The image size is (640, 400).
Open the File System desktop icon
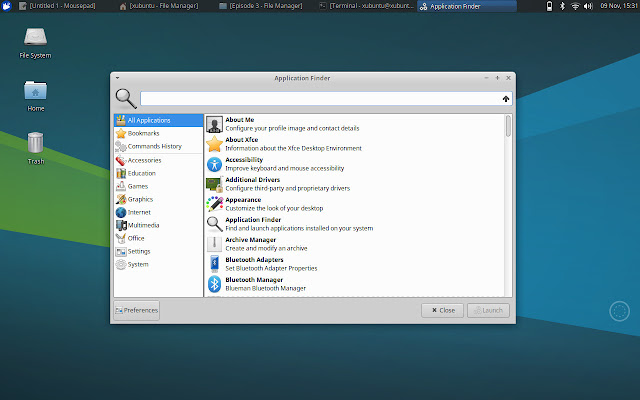(x=36, y=37)
